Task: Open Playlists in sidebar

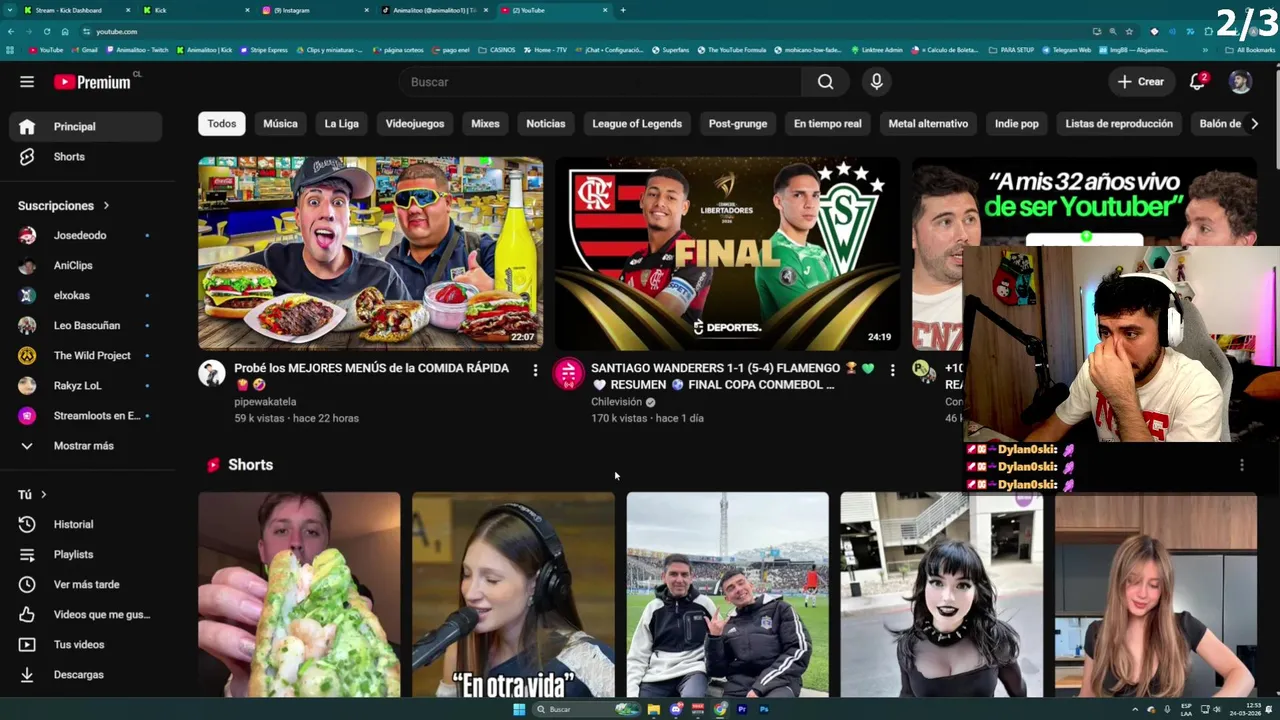Action: [x=86, y=554]
